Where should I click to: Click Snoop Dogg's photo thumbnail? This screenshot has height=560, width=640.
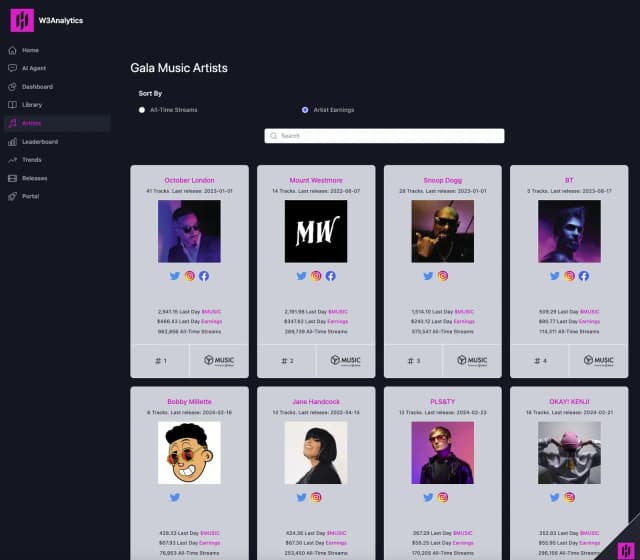click(443, 231)
